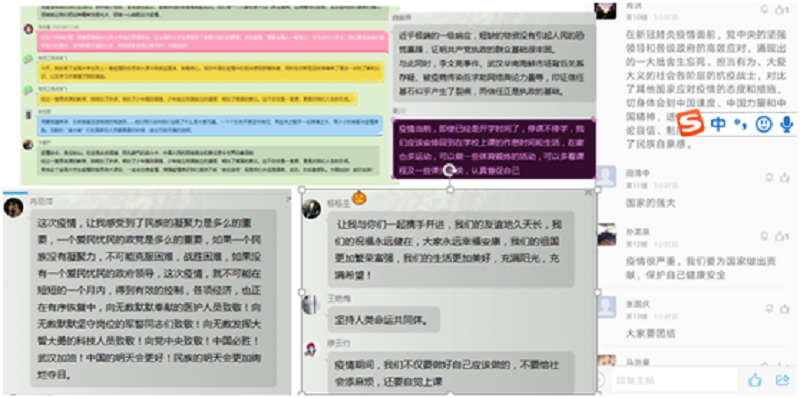Click the avatar beside the blue bubble
The width and height of the screenshot is (800, 398).
coord(28,115)
